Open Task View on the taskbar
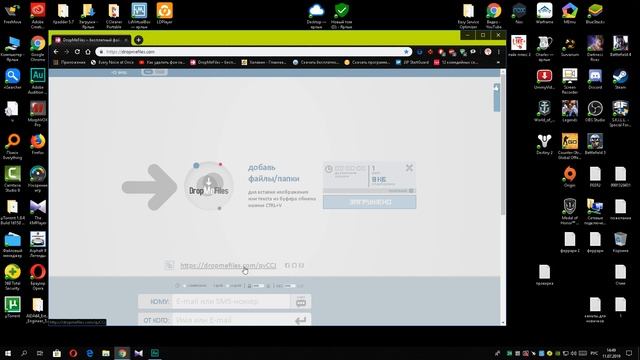The width and height of the screenshot is (640, 360). point(40,353)
